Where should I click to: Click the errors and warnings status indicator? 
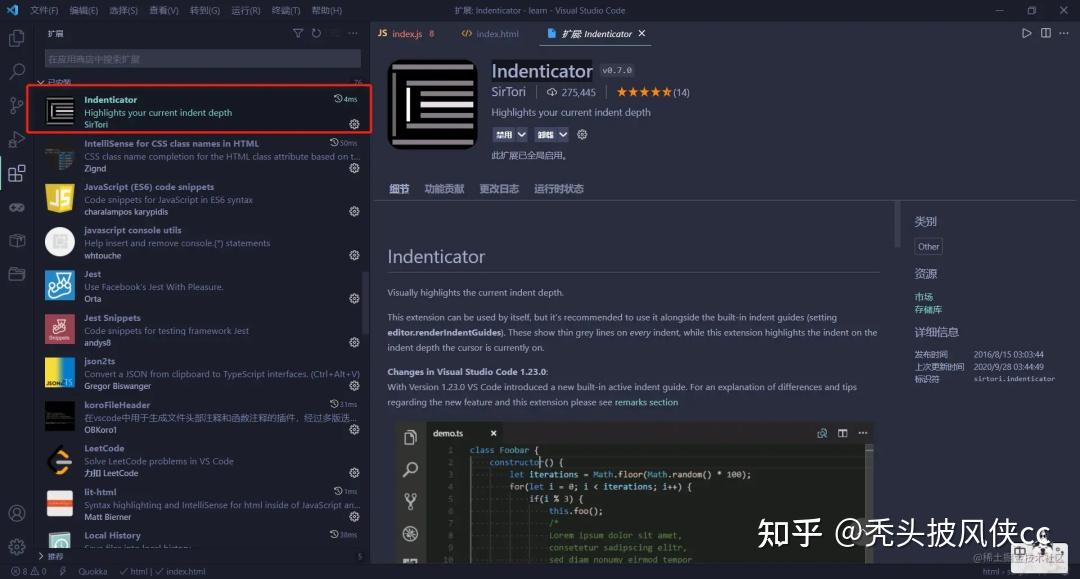point(28,571)
